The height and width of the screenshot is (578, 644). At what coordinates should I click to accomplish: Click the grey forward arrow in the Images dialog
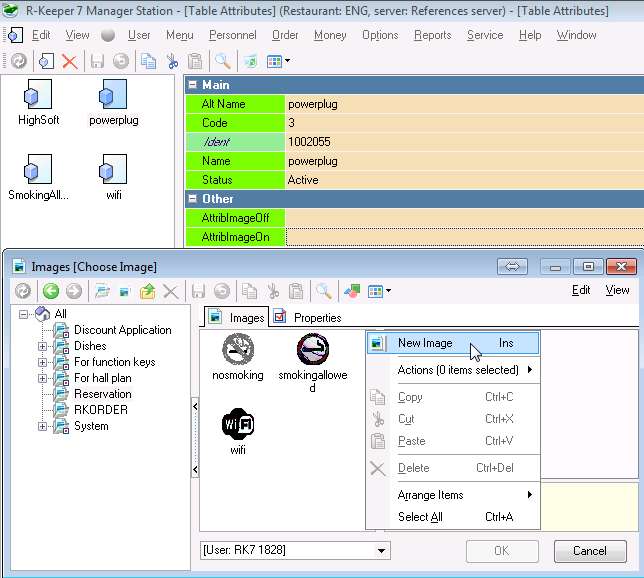coord(74,291)
